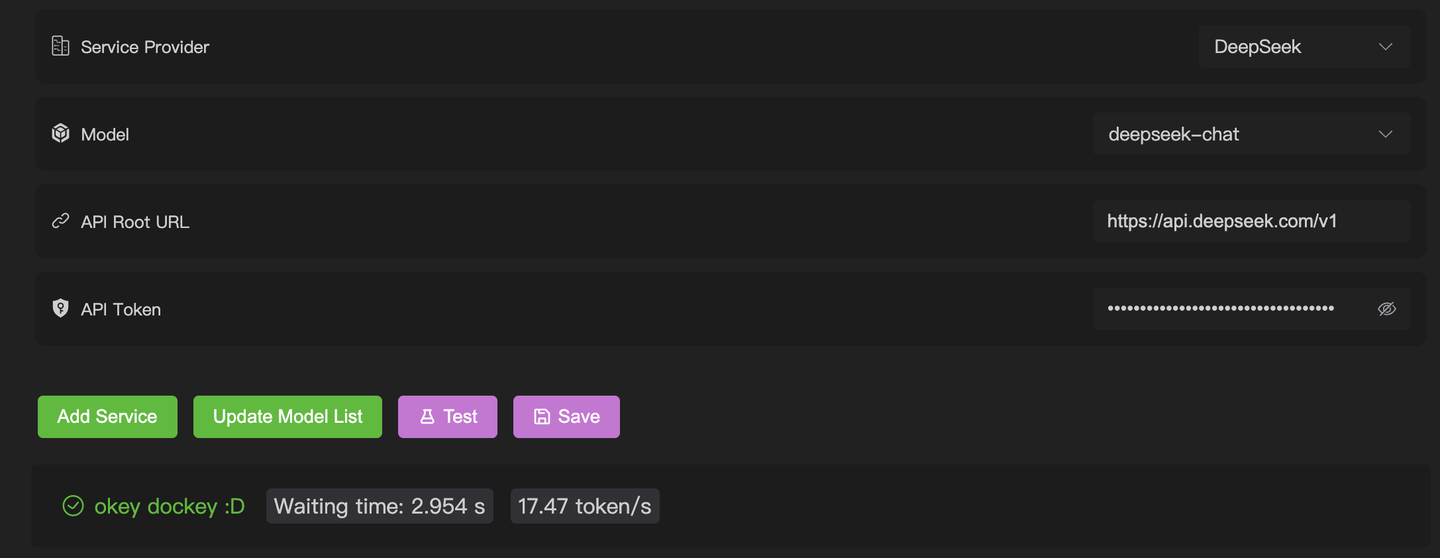This screenshot has width=1440, height=558.
Task: Focus the masked API Token field
Action: click(x=1251, y=309)
